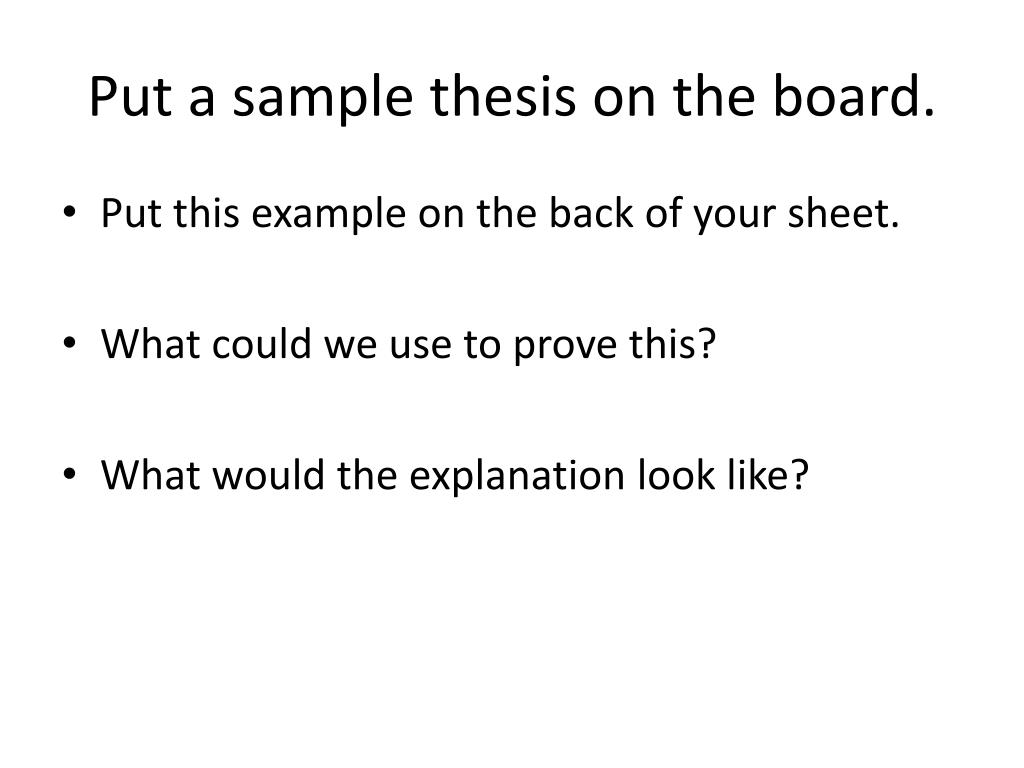Click the line 'Put this example on the back'
This screenshot has height=768, width=1024.
pyautogui.click(x=500, y=214)
